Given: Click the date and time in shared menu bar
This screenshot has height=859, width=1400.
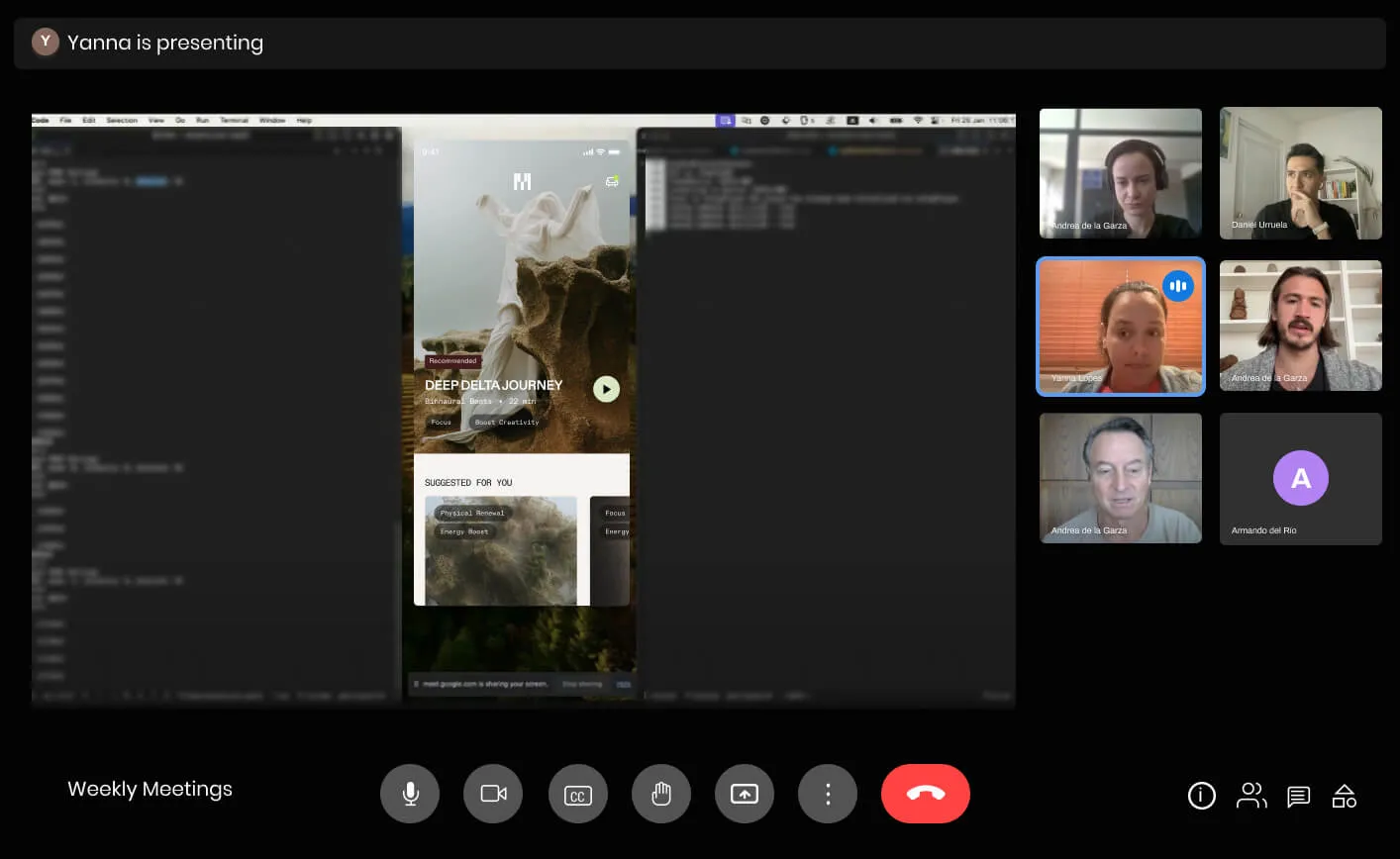Looking at the screenshot, I should pos(981,121).
